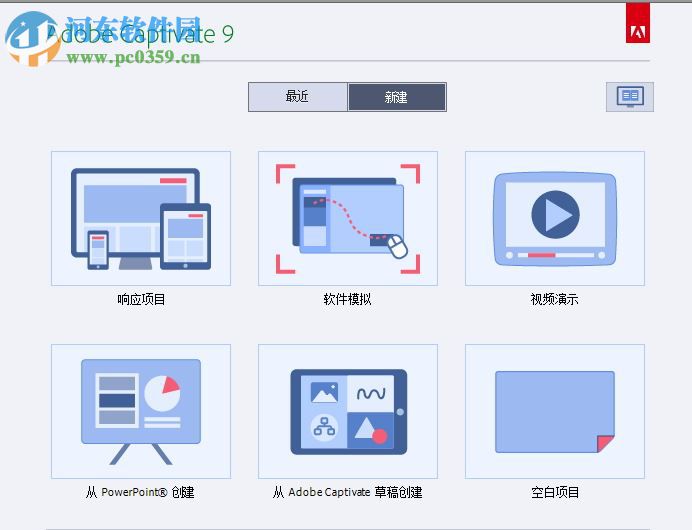692x530 pixels.
Task: Select the 从 PowerPoint 创建 thumbnail
Action: point(141,411)
